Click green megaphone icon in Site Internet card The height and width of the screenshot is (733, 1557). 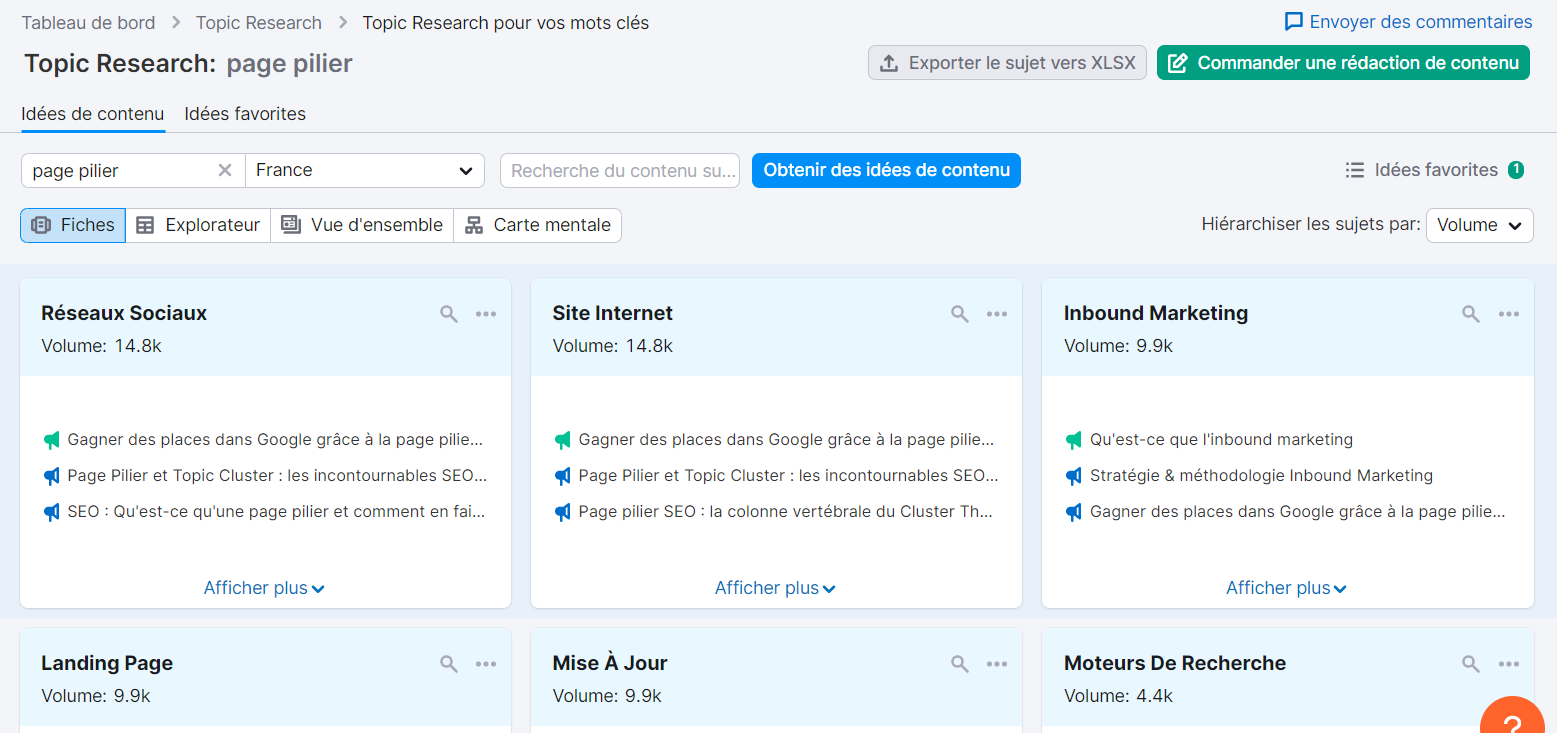click(x=562, y=440)
